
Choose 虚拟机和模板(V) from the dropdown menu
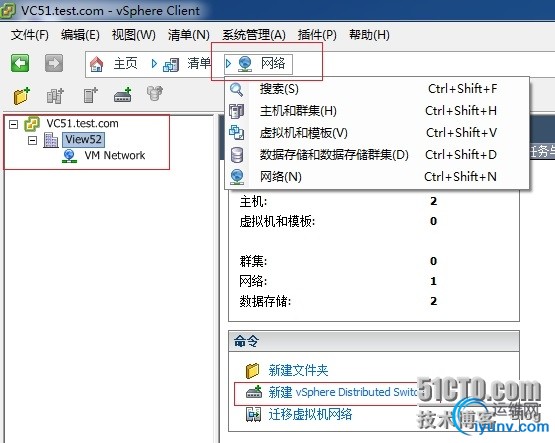tap(377, 133)
